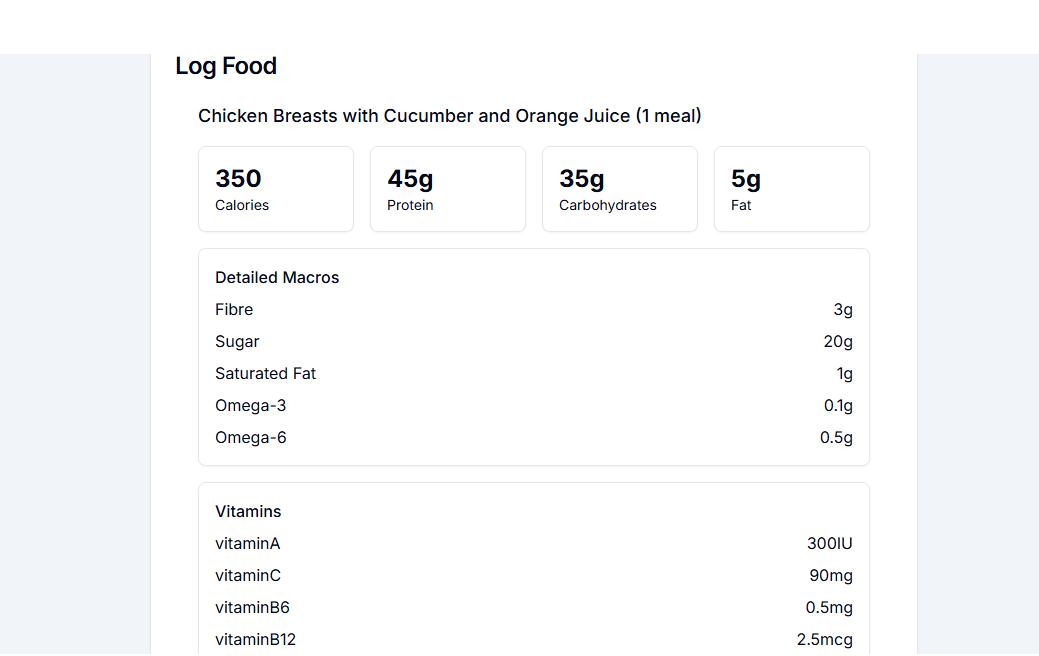This screenshot has width=1039, height=656.
Task: Click the 35g Carbohydrates card
Action: click(x=620, y=189)
